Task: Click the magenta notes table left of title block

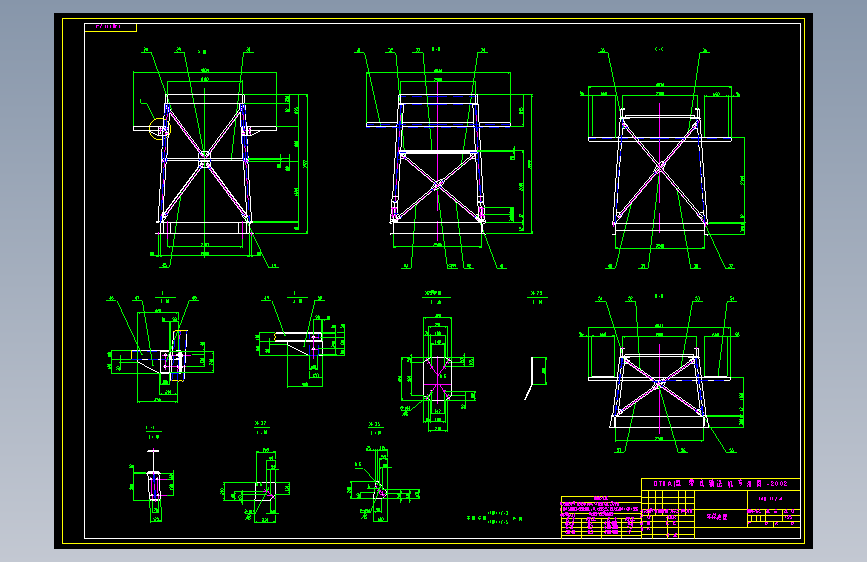Action: tap(601, 517)
